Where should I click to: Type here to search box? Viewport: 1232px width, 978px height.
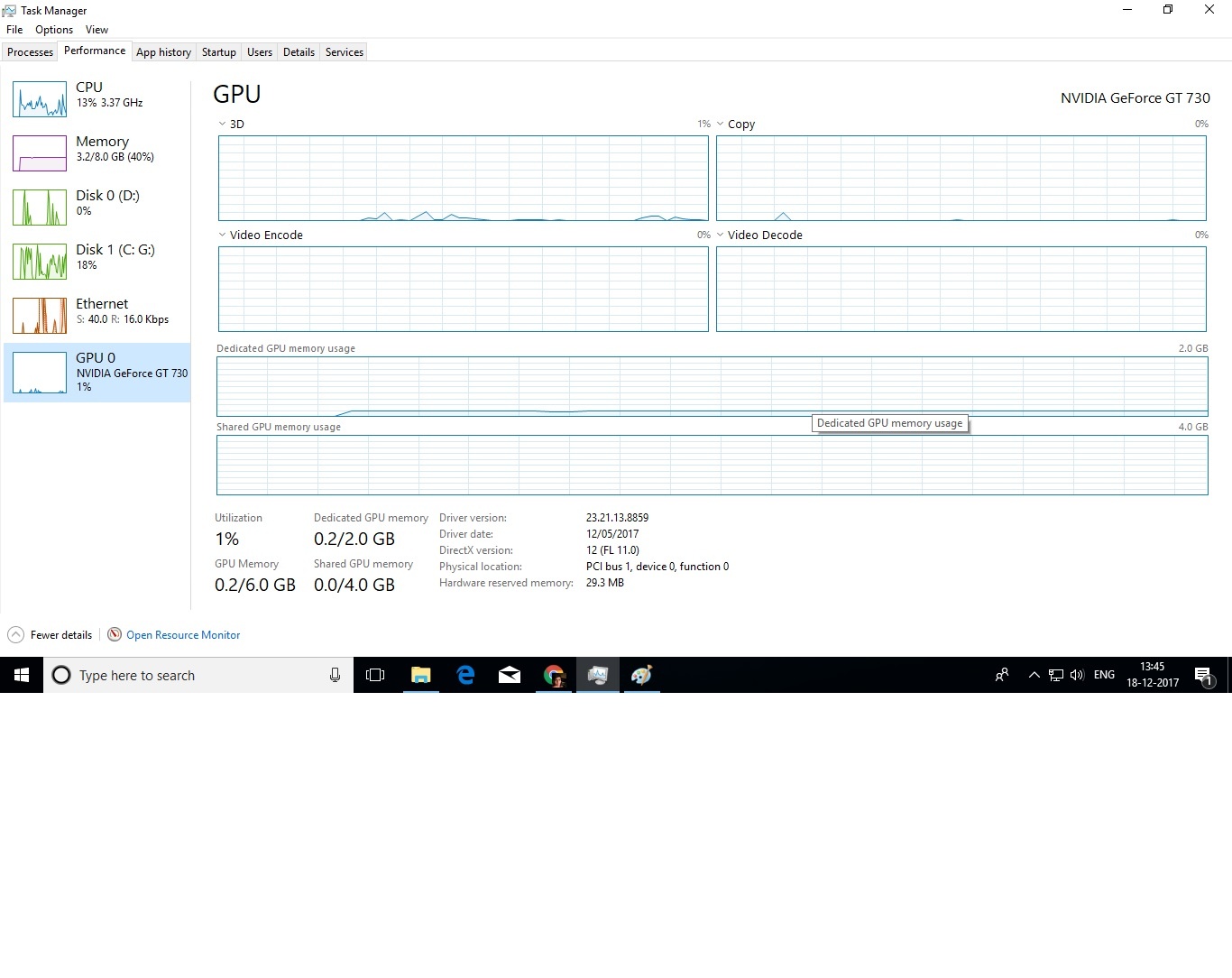click(198, 675)
